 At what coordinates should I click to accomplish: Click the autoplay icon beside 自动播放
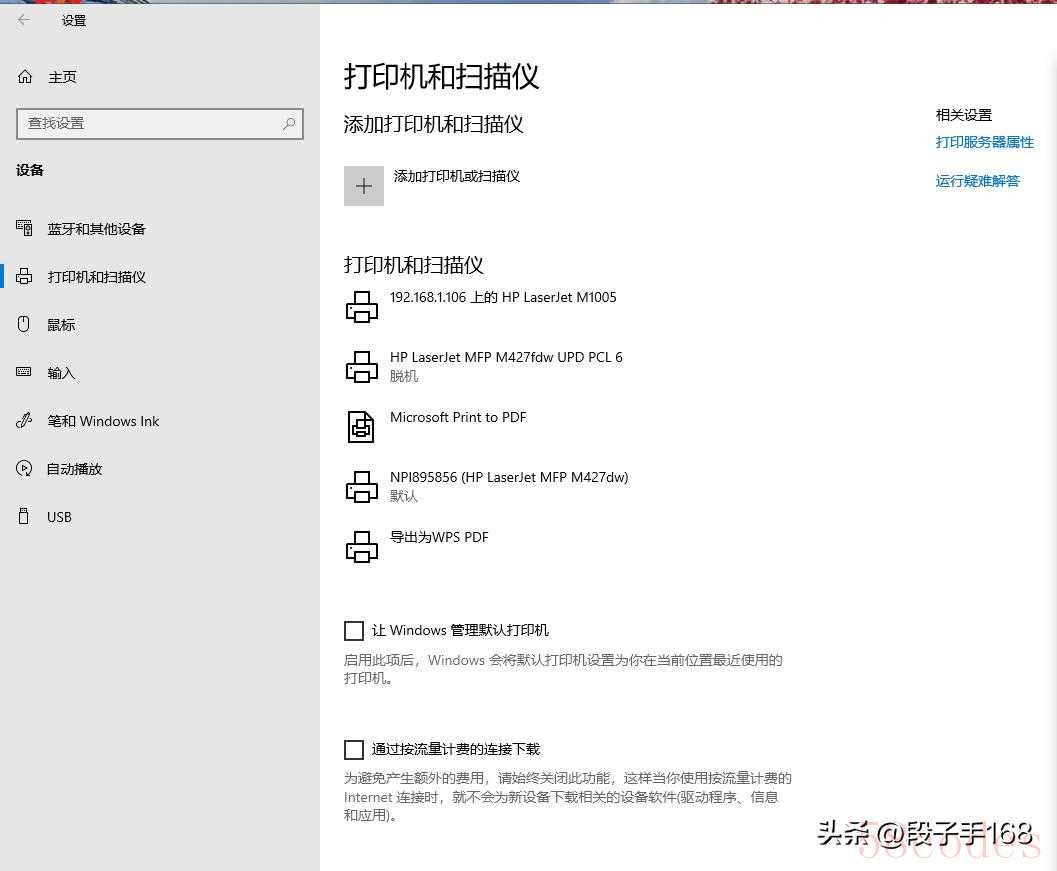point(24,469)
